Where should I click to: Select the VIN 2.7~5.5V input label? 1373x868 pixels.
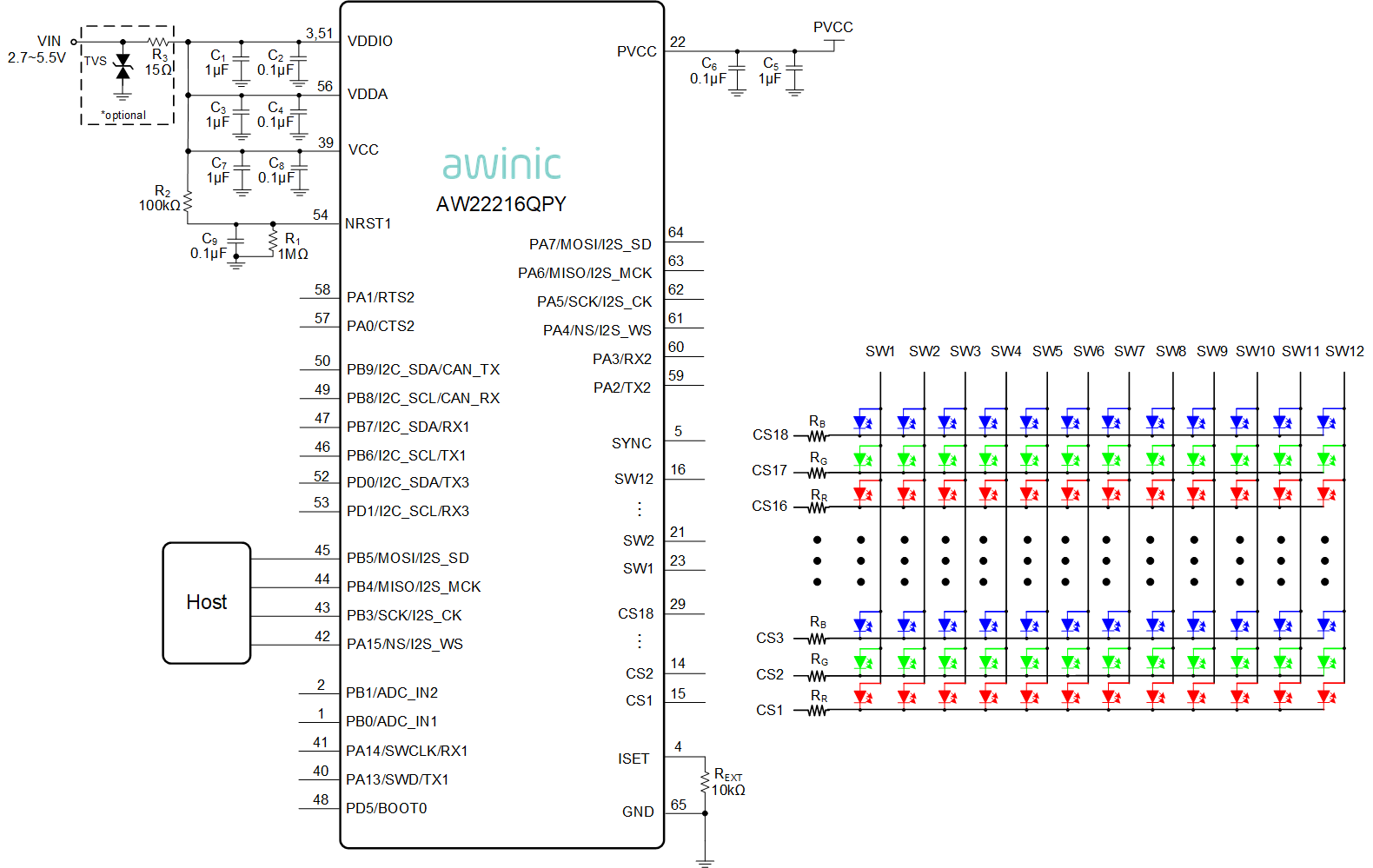37,50
